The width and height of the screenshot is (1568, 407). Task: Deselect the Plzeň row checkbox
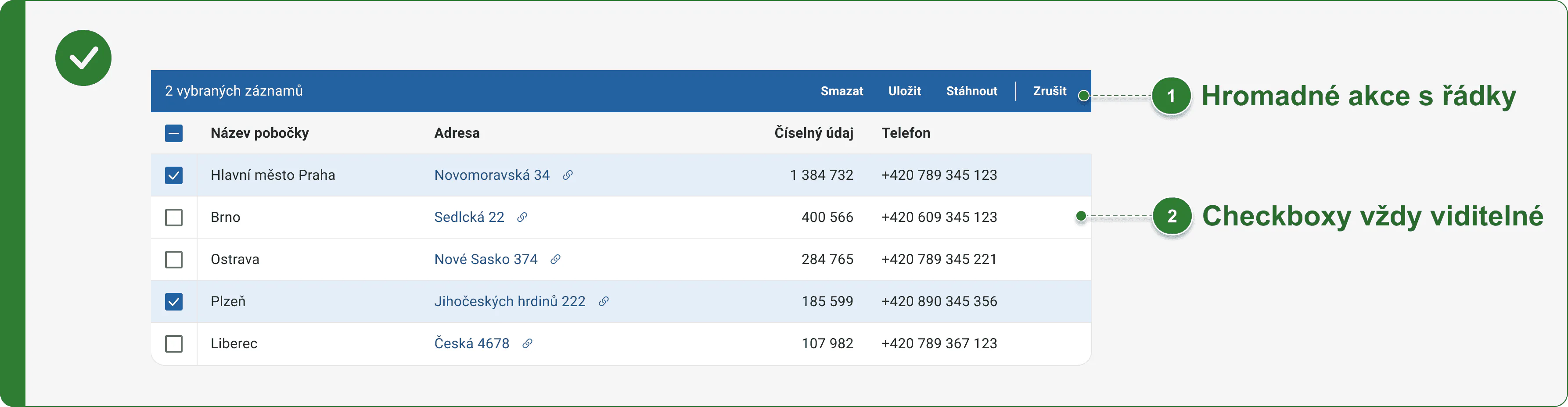pyautogui.click(x=173, y=301)
